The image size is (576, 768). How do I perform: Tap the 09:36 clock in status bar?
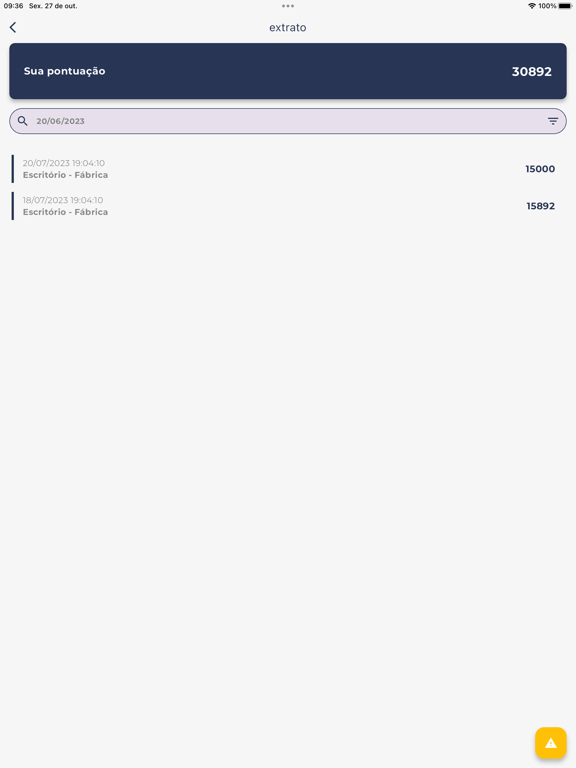[x=13, y=6]
